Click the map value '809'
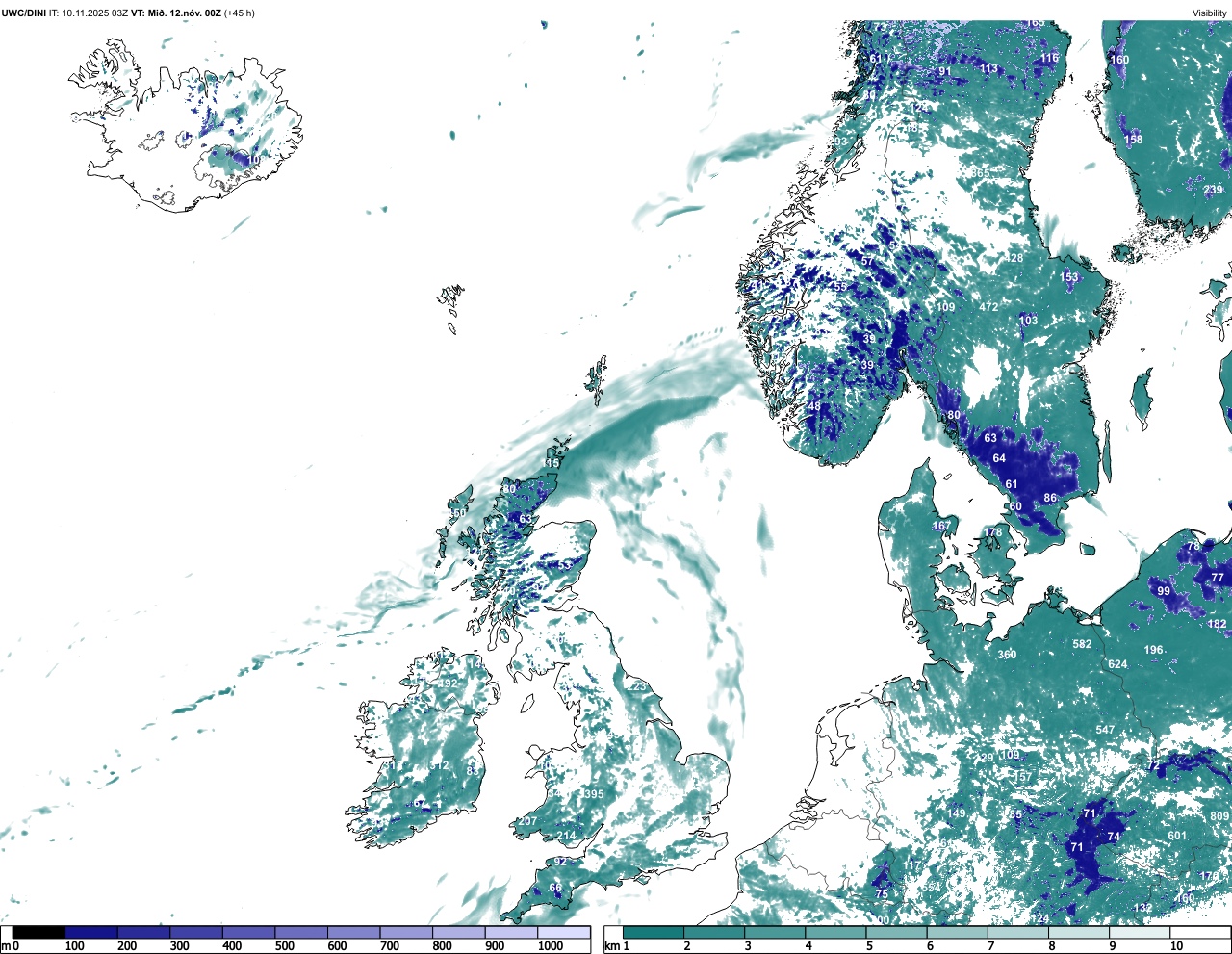The height and width of the screenshot is (954, 1232). click(x=1219, y=816)
